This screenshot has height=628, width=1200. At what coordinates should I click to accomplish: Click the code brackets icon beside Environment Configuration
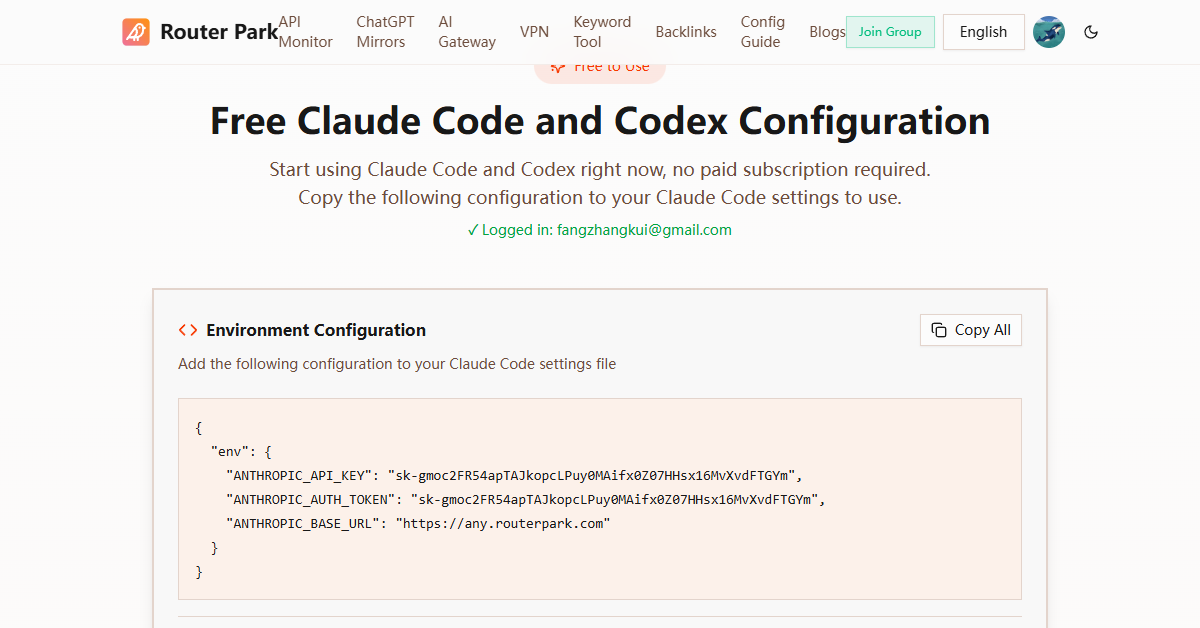coord(188,330)
